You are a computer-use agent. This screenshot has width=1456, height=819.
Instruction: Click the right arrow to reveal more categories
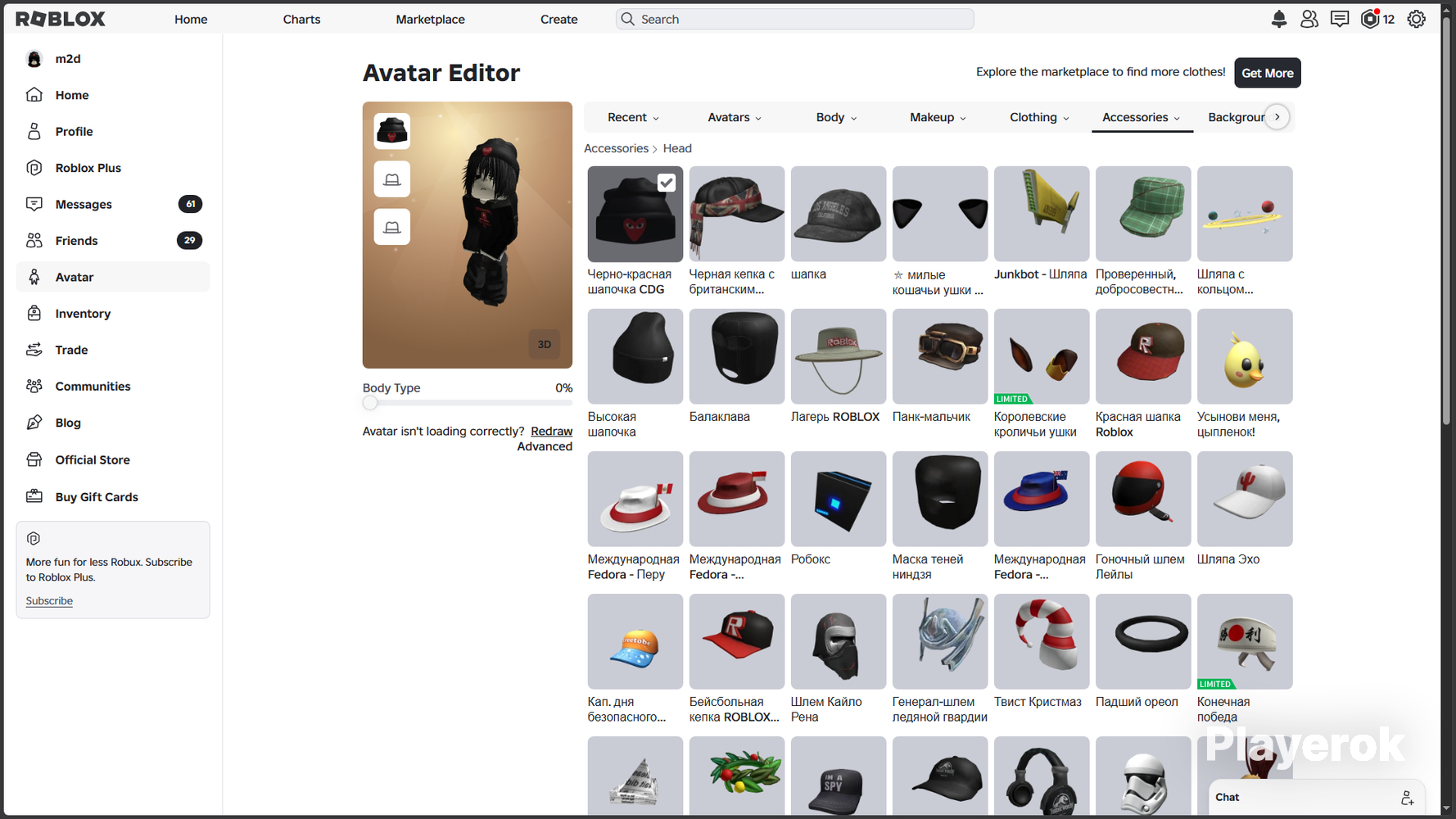(x=1277, y=117)
